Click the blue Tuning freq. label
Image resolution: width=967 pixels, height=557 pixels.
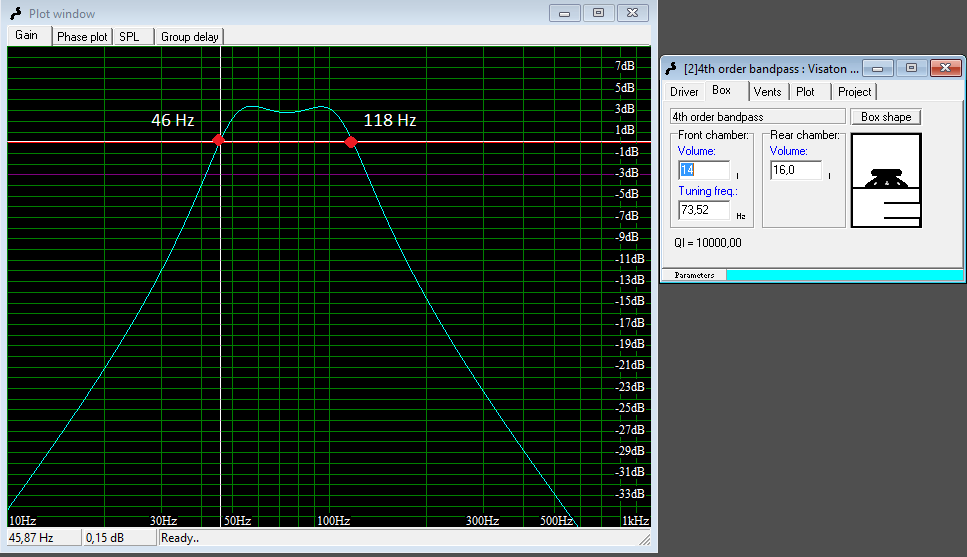pyautogui.click(x=708, y=191)
